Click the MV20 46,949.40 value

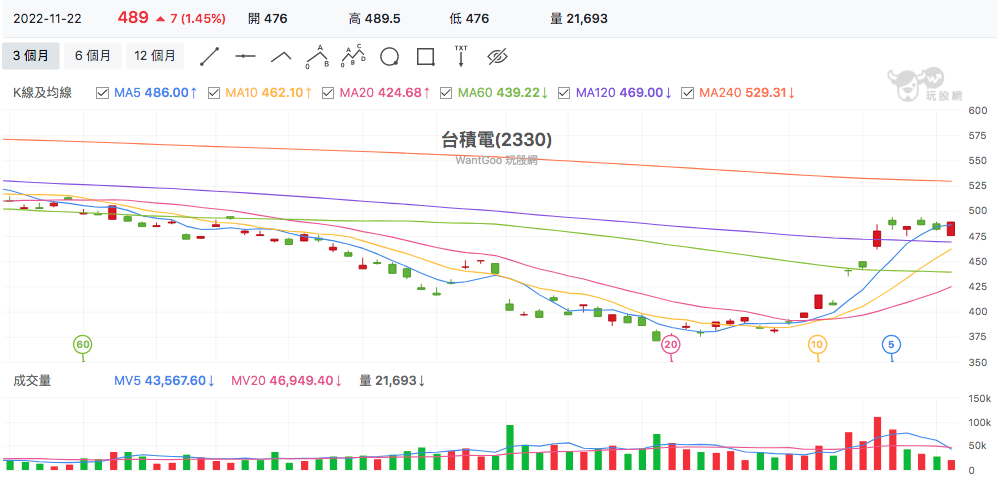287,381
